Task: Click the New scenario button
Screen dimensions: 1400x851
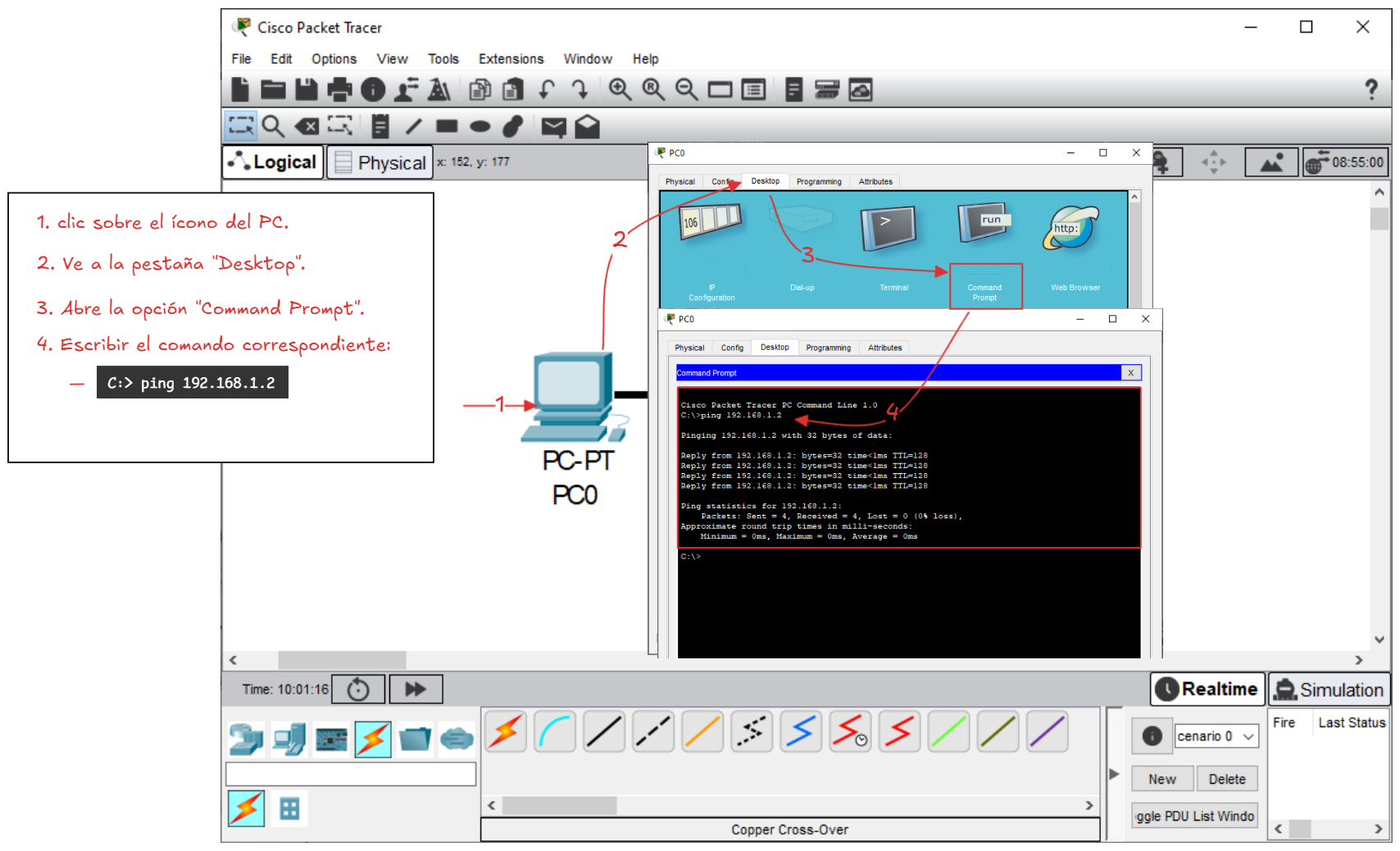Action: (x=1161, y=779)
